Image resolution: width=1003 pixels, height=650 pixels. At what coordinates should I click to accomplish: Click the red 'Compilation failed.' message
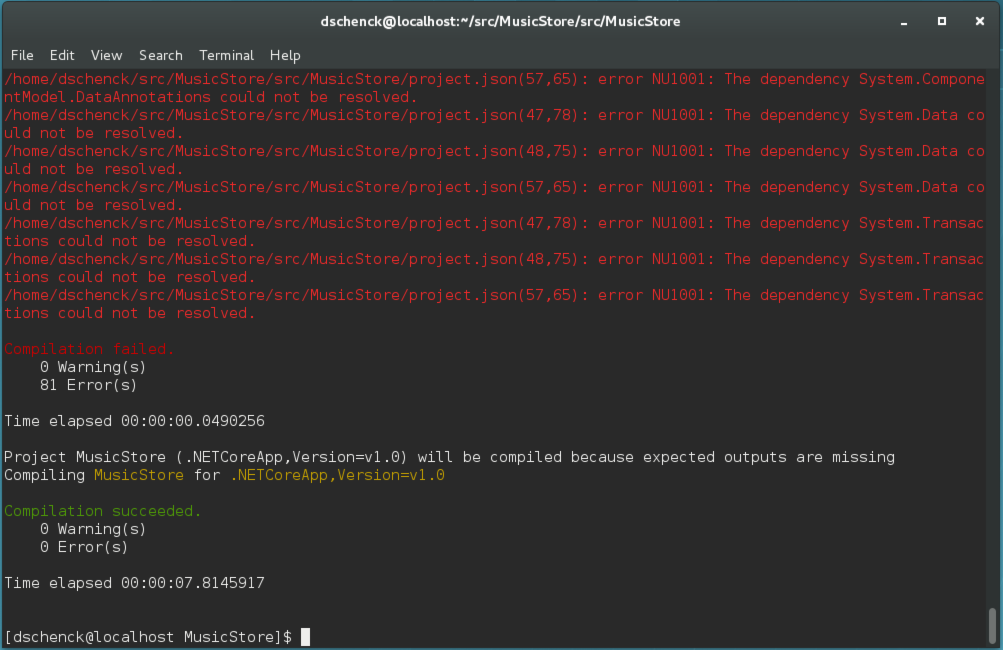pyautogui.click(x=89, y=349)
